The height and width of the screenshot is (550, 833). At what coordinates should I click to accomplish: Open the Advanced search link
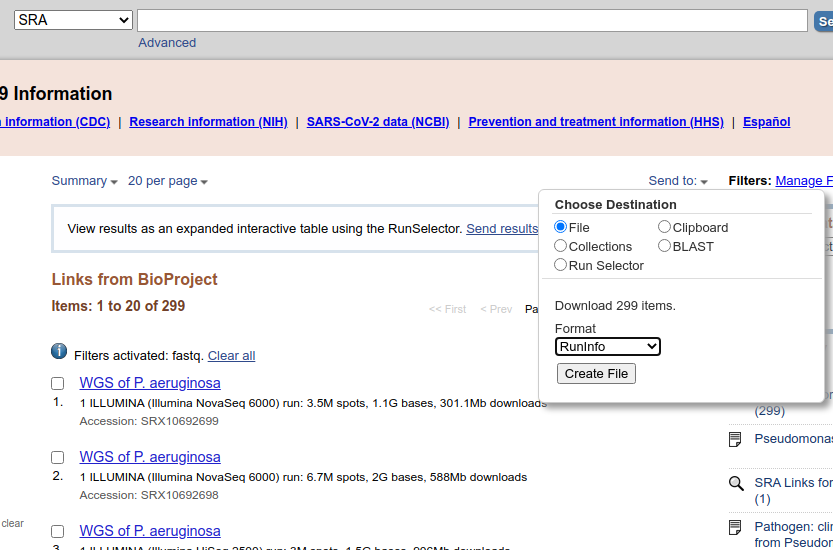coord(167,43)
